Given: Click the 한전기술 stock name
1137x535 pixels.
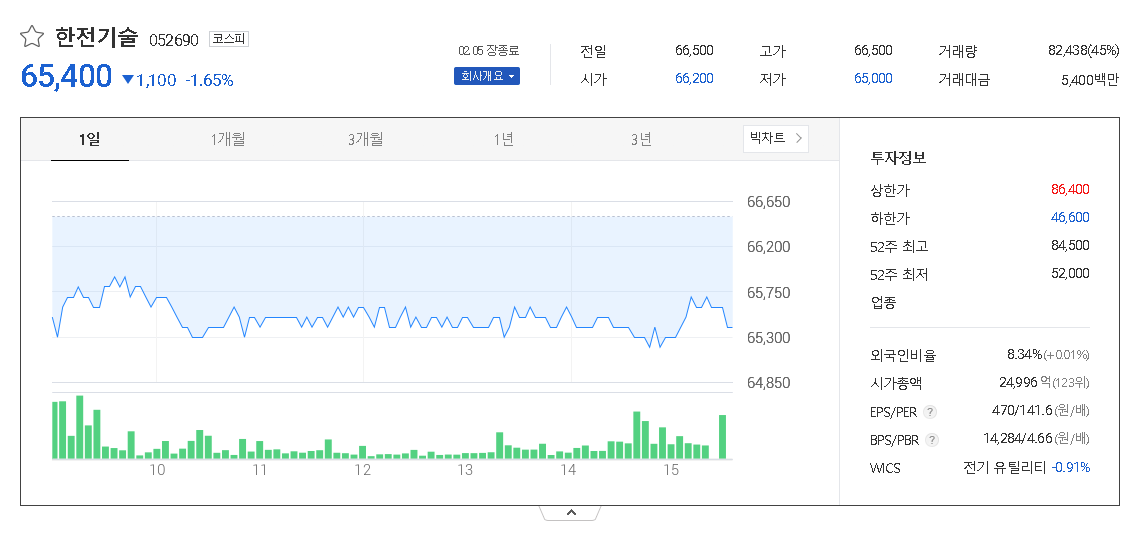Looking at the screenshot, I should coord(96,37).
